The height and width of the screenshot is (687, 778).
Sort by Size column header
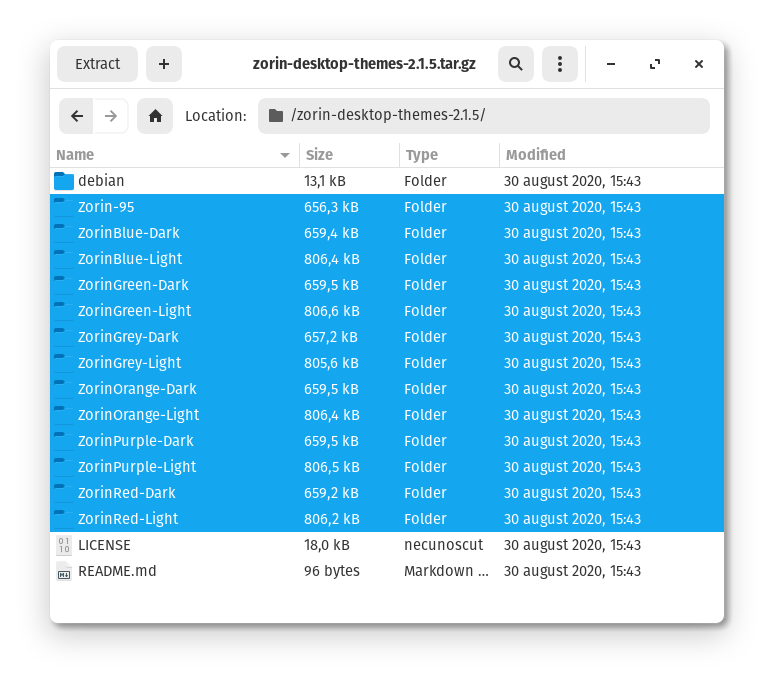349,155
